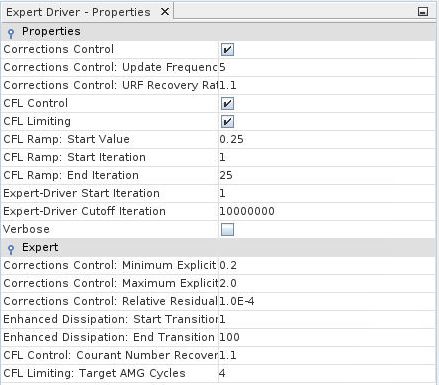Uncheck the CFL Control checkbox
Image resolution: width=439 pixels, height=385 pixels.
pyautogui.click(x=227, y=104)
